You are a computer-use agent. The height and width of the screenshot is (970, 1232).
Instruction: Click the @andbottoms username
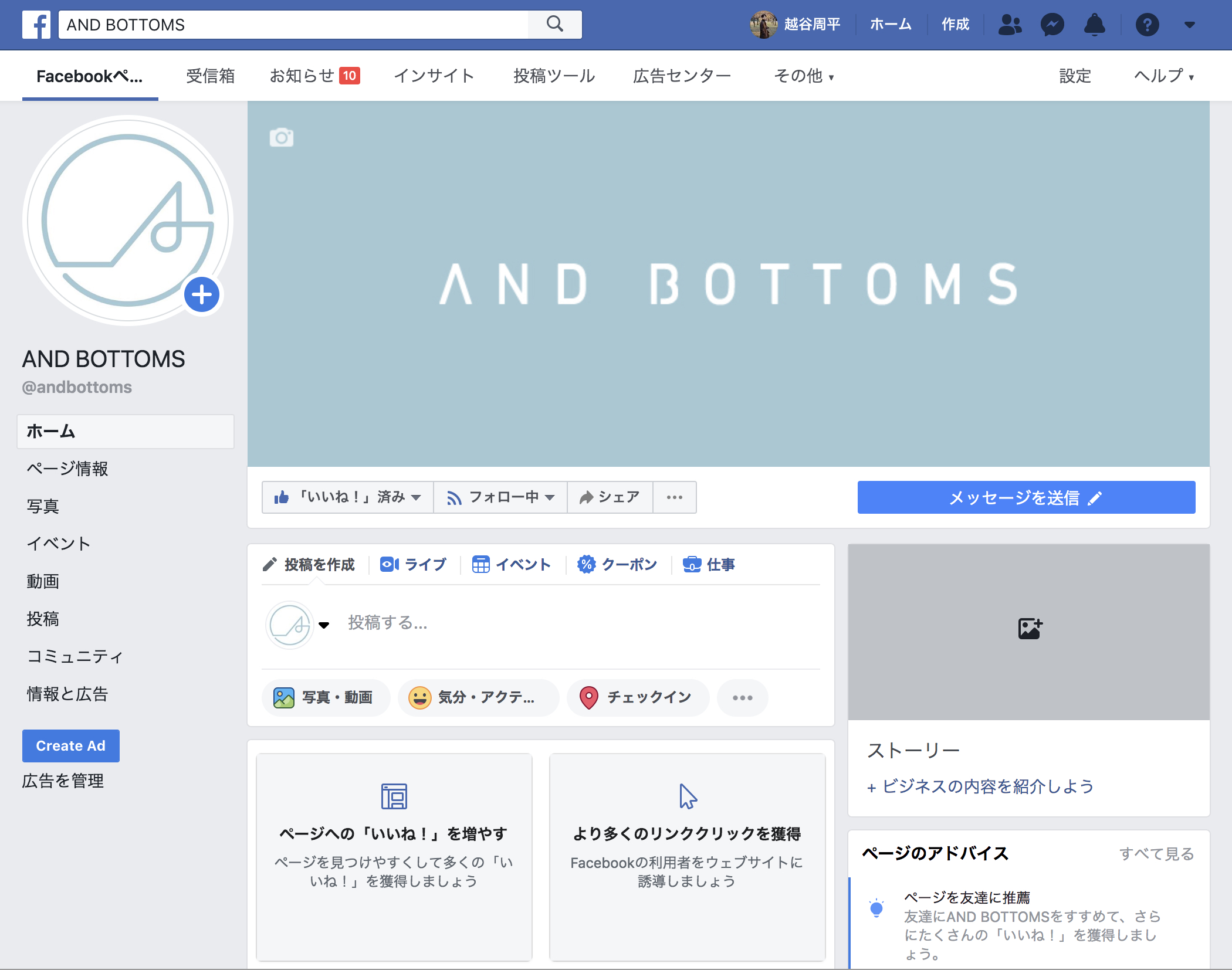77,387
